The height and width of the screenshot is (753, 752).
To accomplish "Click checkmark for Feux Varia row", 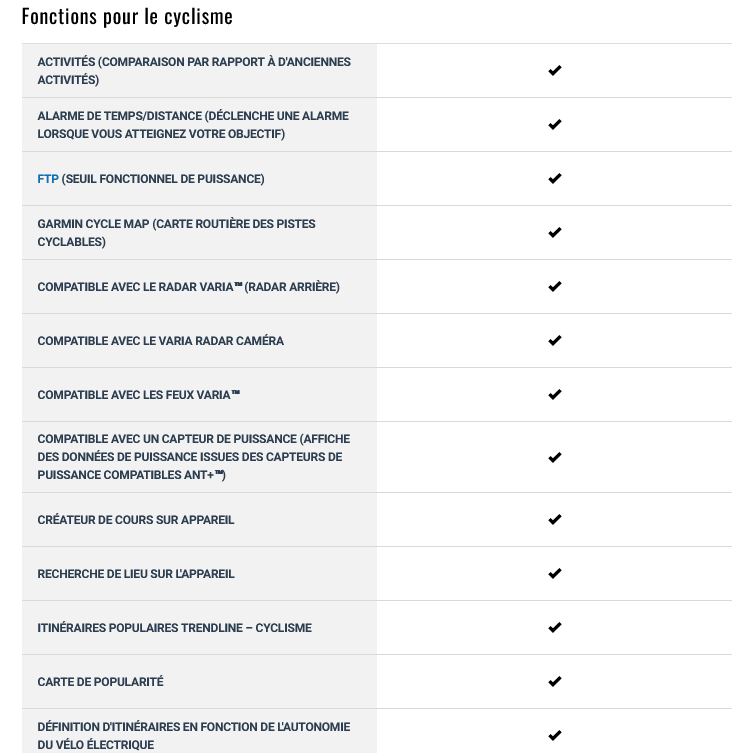I will 555,395.
